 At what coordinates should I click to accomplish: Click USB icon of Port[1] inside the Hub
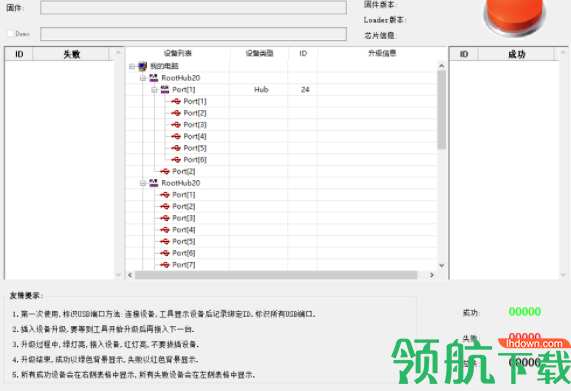176,101
